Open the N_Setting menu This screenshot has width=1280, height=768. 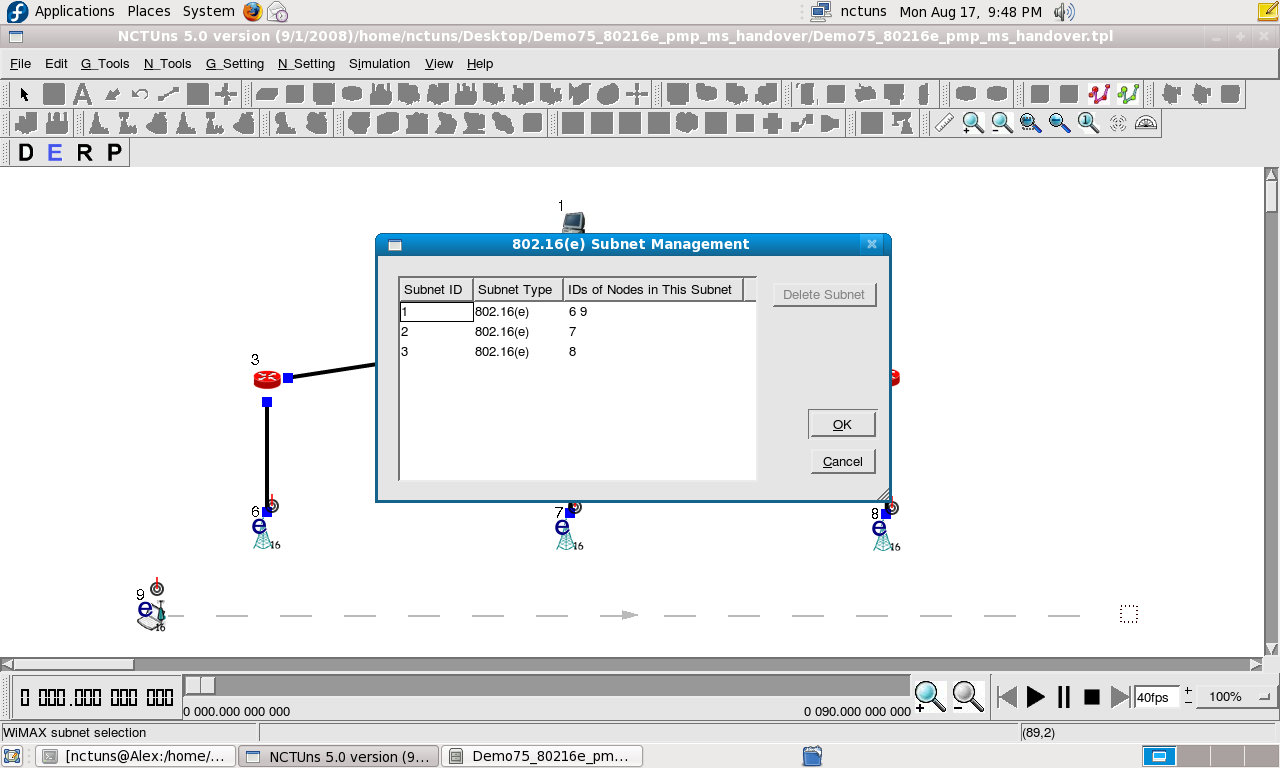(306, 63)
